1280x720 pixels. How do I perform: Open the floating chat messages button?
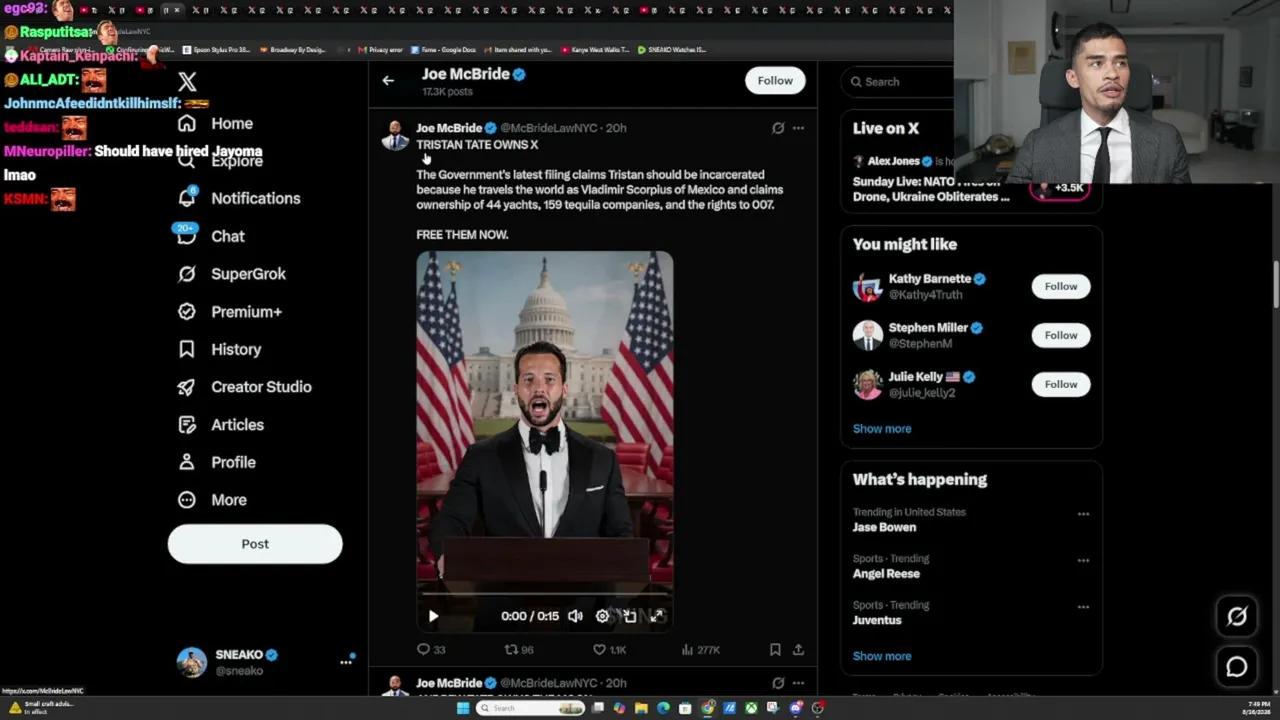click(x=1237, y=667)
